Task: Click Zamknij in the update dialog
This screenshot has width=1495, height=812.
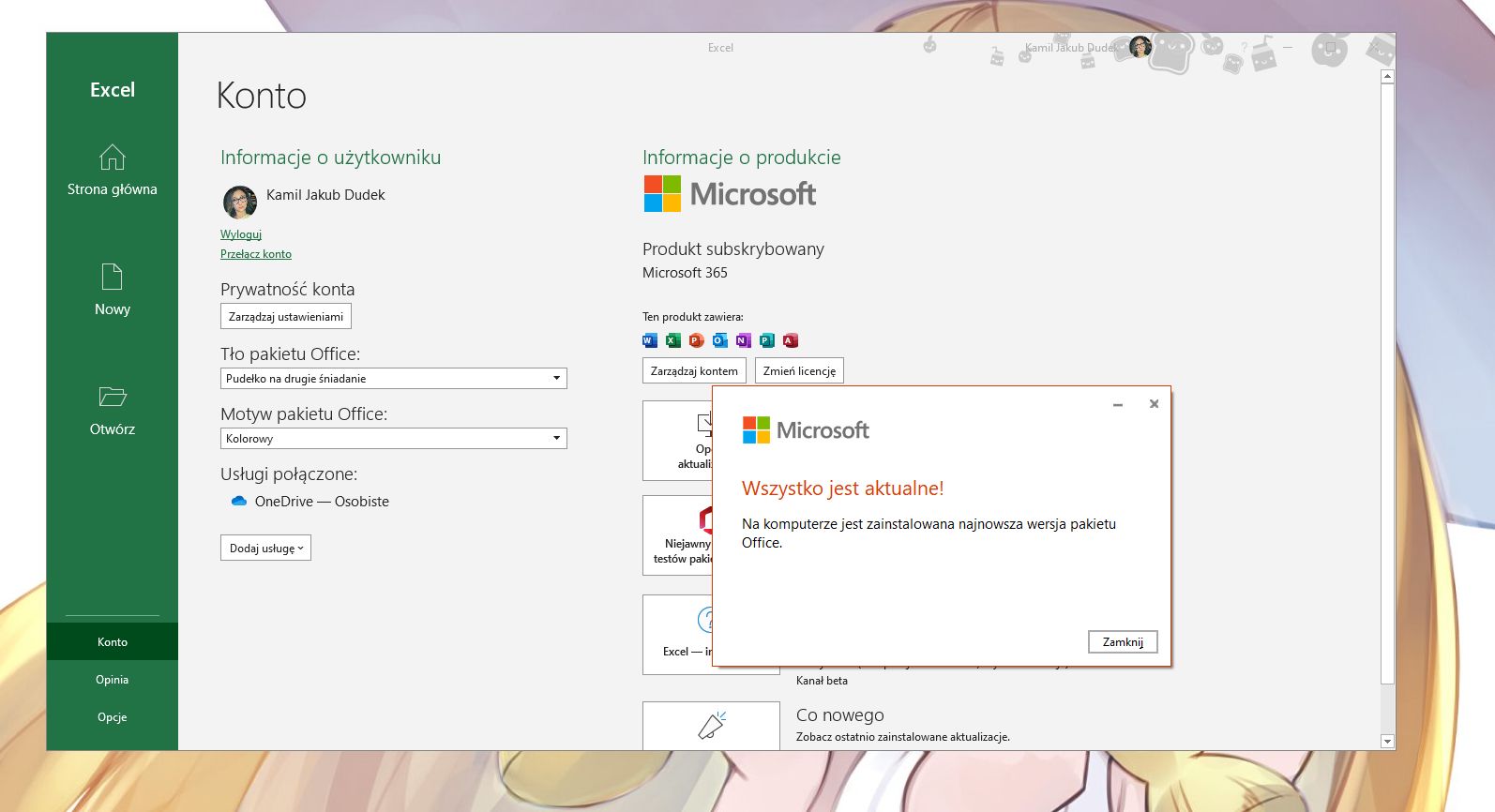Action: (x=1123, y=642)
